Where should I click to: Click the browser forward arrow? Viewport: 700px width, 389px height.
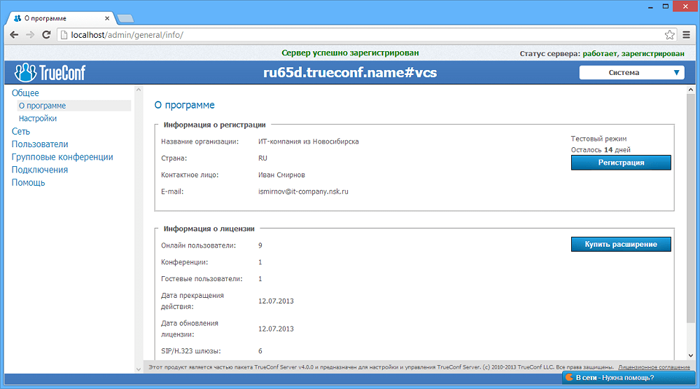click(x=30, y=35)
